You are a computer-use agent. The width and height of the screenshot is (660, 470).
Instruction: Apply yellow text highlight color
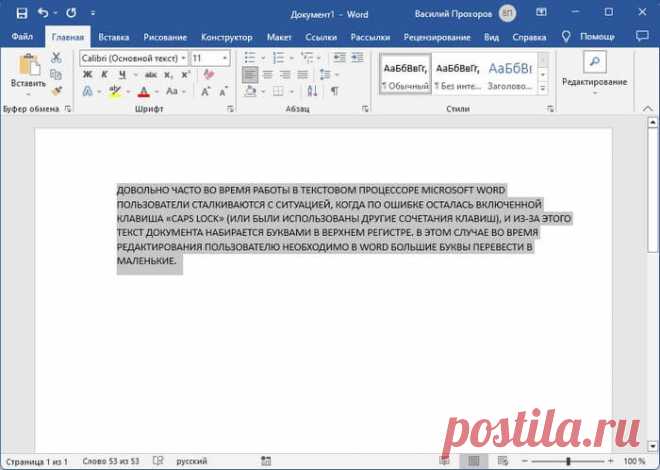(114, 91)
